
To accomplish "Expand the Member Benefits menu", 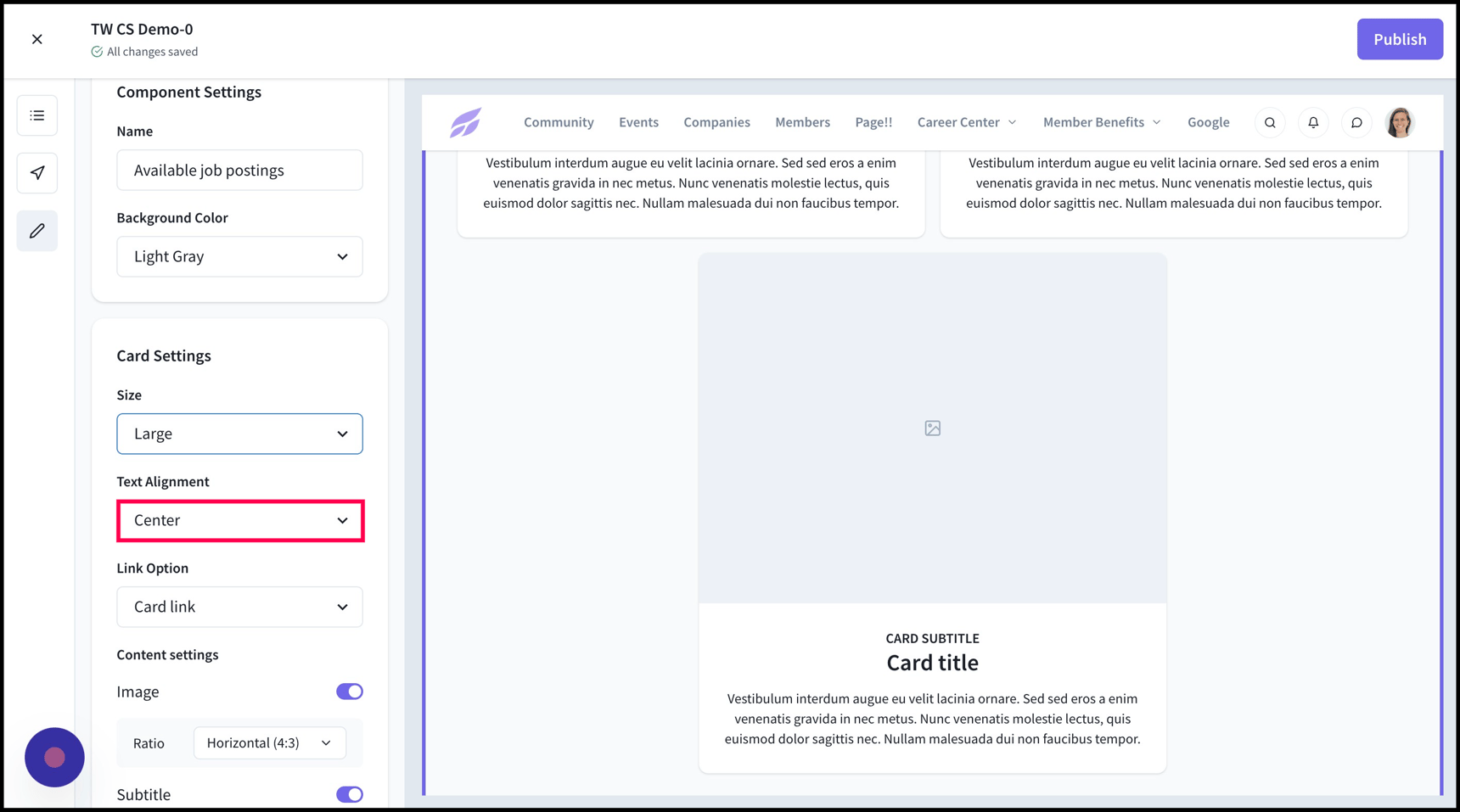I will point(1102,122).
